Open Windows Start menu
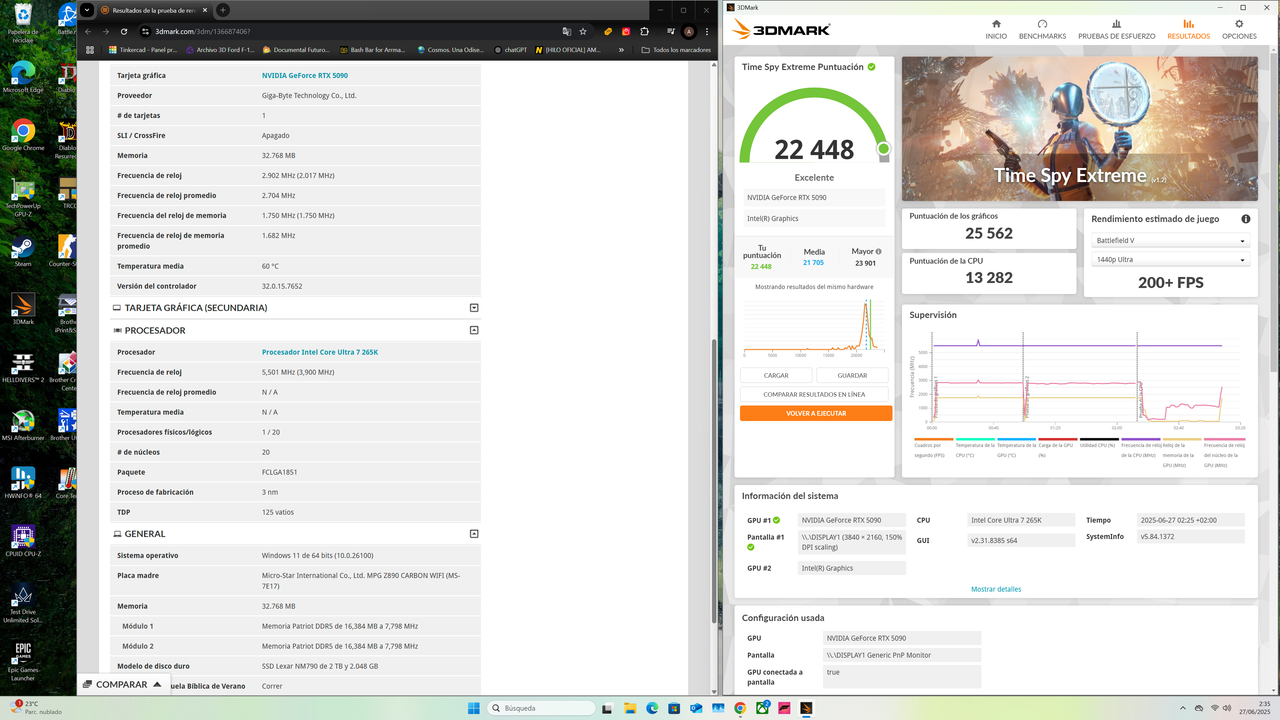 click(473, 708)
